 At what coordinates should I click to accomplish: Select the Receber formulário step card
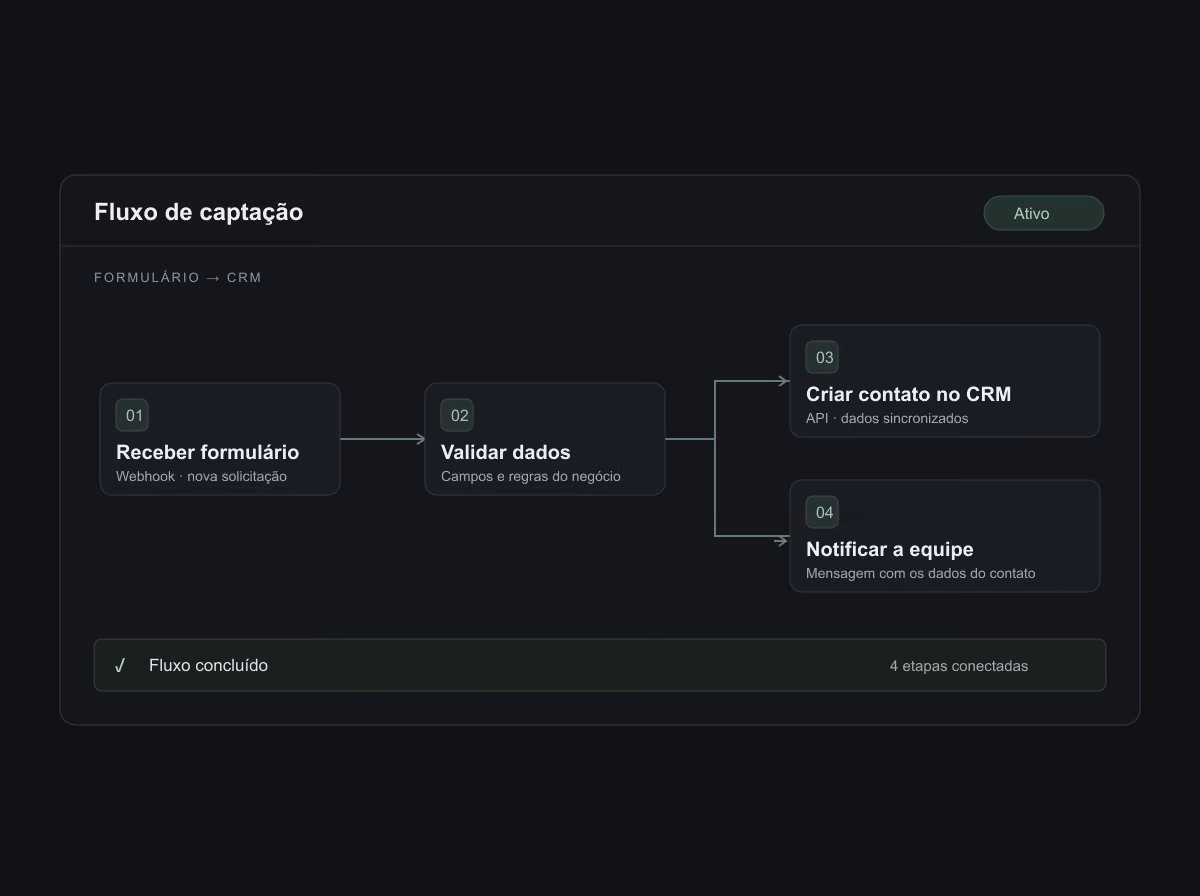(x=220, y=439)
